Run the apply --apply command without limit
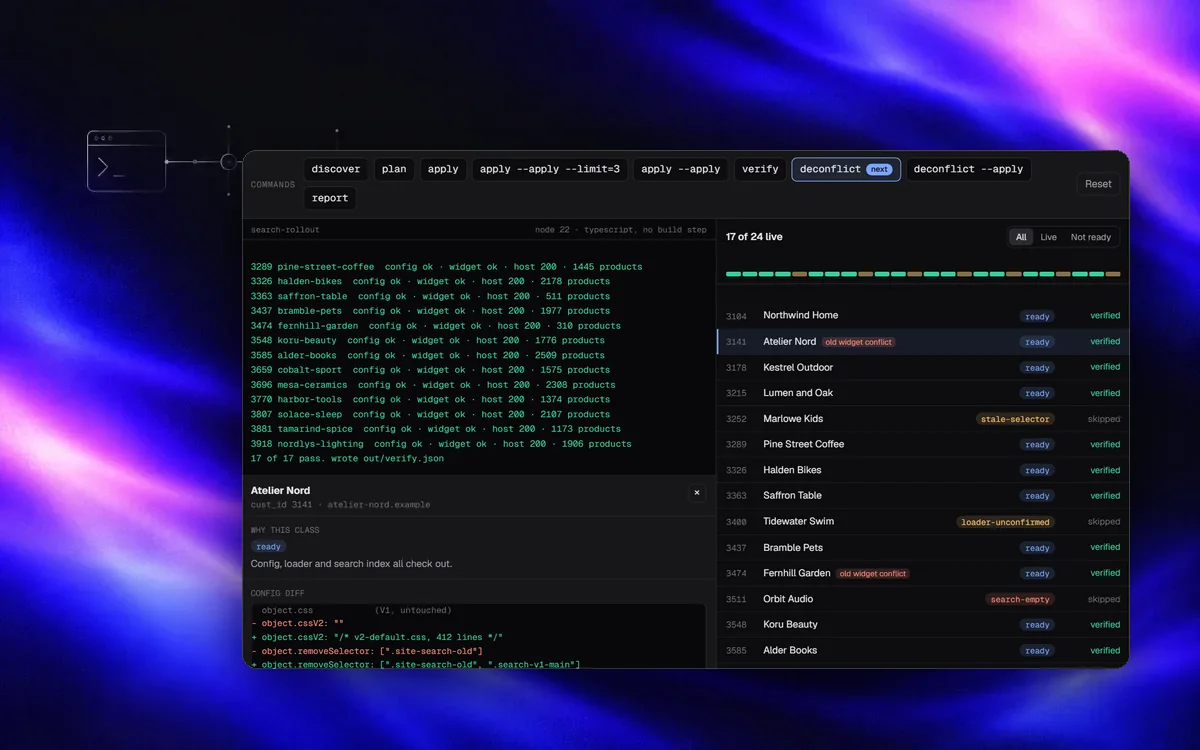This screenshot has height=750, width=1200. point(681,169)
